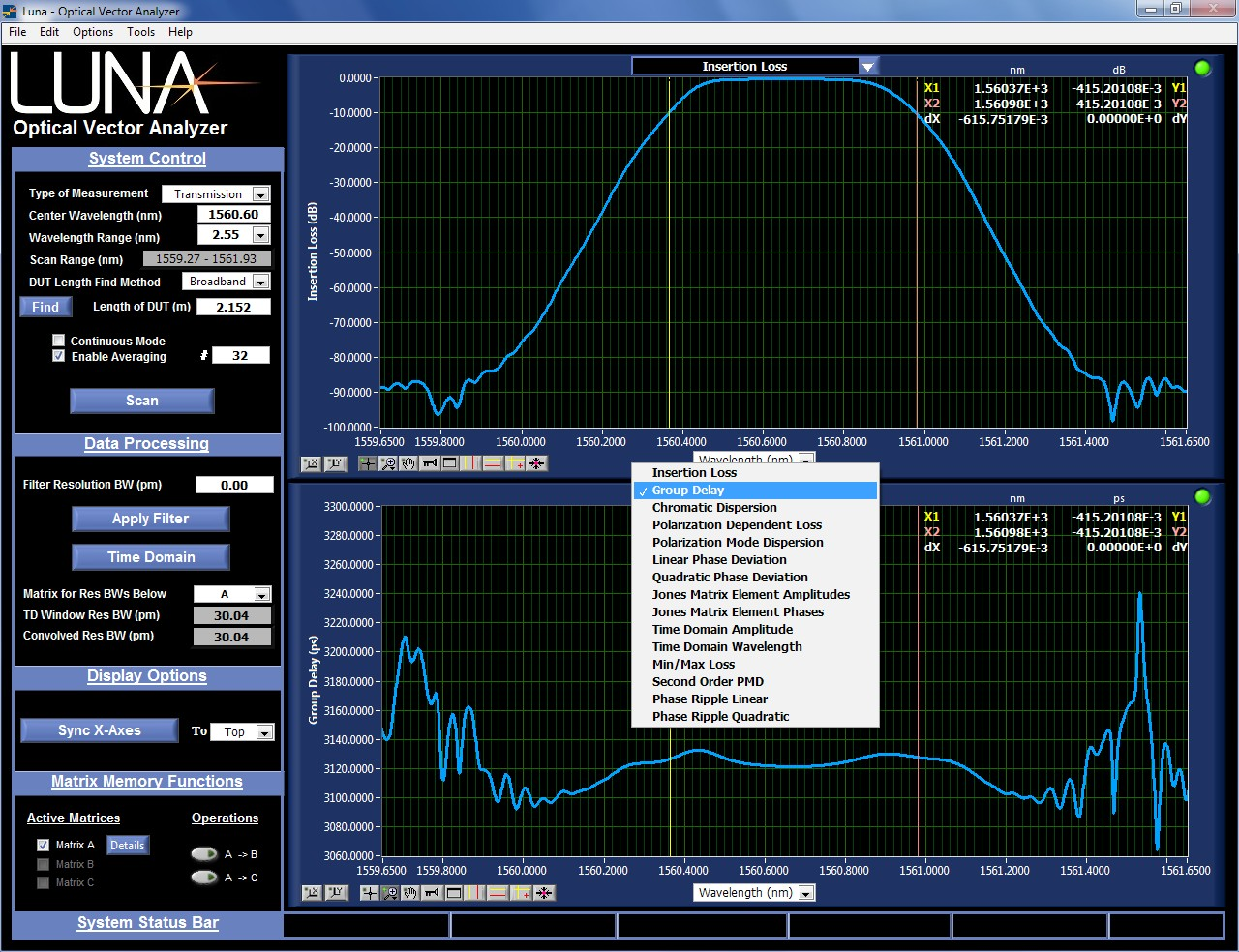Click the X-axis autoscale icon under the top graph

(x=311, y=463)
